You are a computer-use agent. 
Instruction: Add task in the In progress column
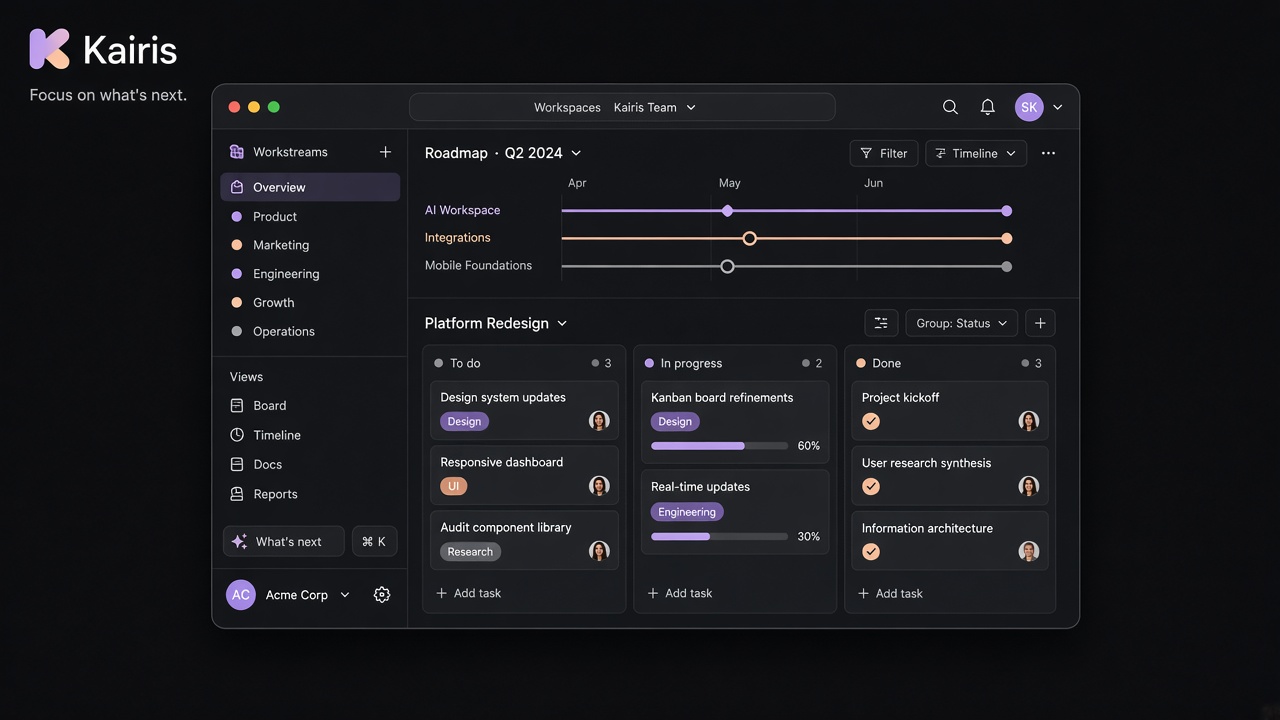coord(680,593)
